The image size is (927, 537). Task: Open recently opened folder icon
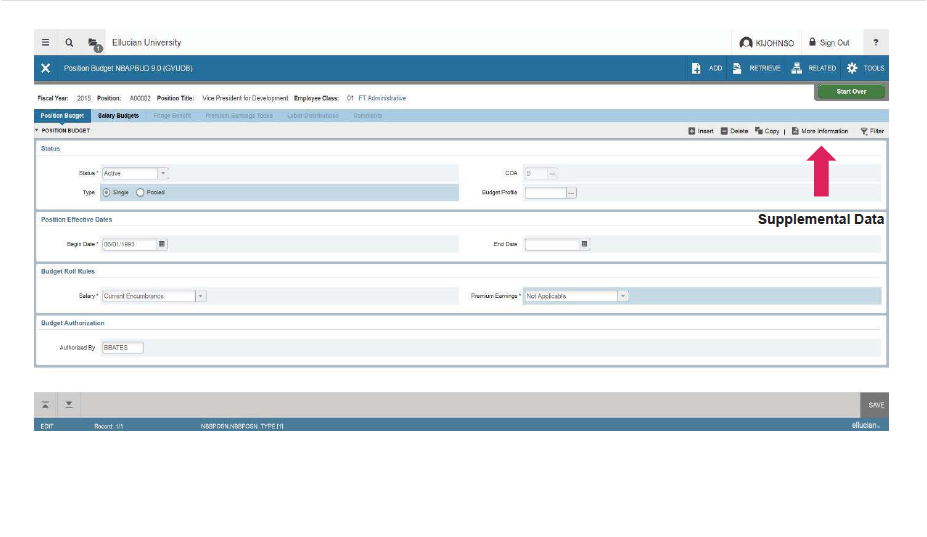pos(94,44)
